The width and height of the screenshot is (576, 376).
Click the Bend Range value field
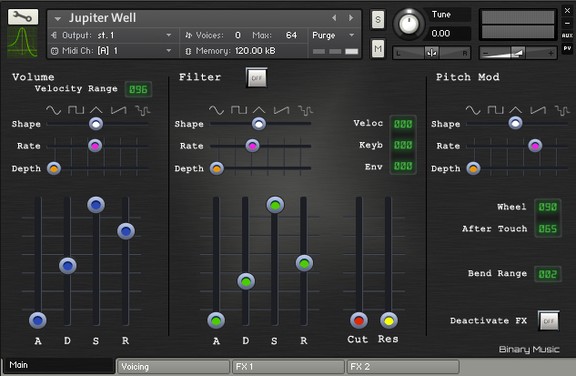[547, 274]
